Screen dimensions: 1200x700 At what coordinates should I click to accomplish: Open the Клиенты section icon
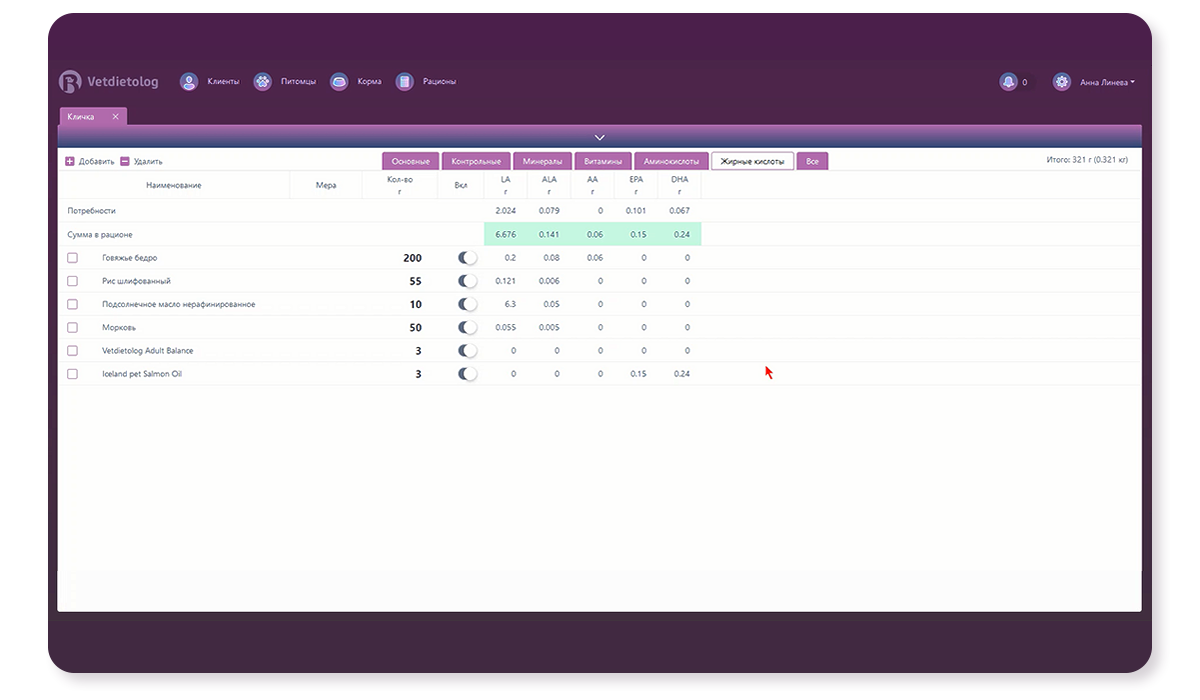point(189,82)
